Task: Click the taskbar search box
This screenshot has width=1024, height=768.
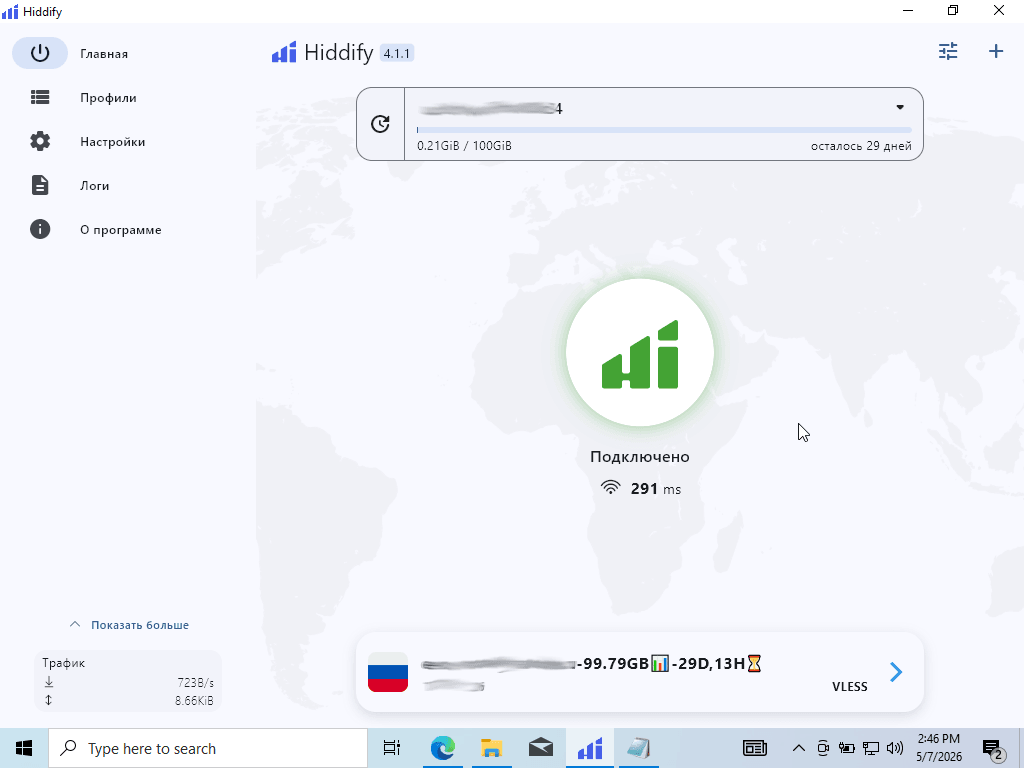Action: 208,748
